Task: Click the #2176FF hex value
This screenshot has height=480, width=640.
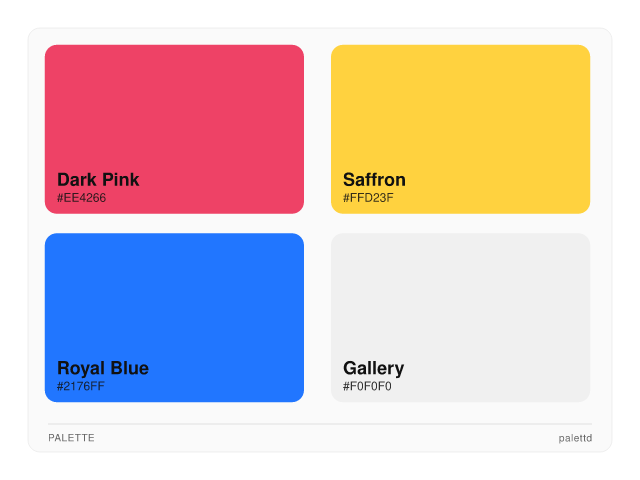Action: (x=81, y=386)
